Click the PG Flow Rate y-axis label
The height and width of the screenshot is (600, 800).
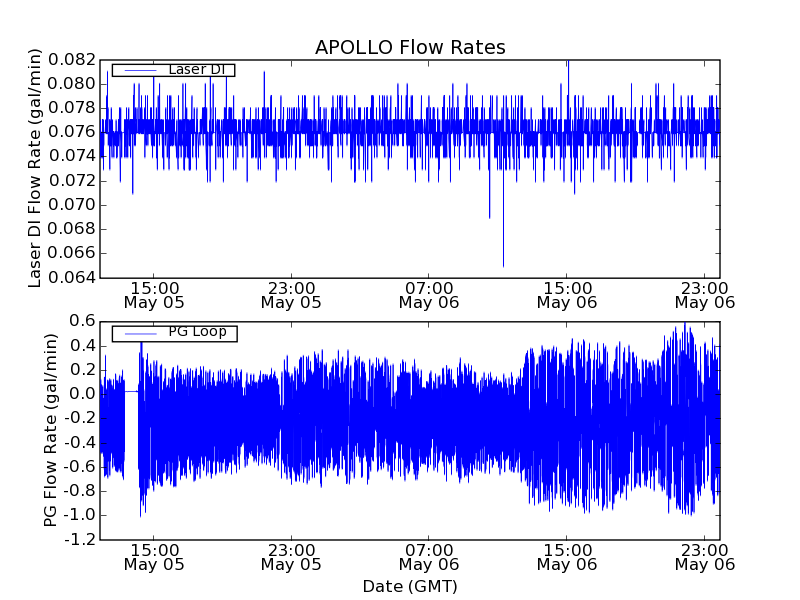[50, 430]
